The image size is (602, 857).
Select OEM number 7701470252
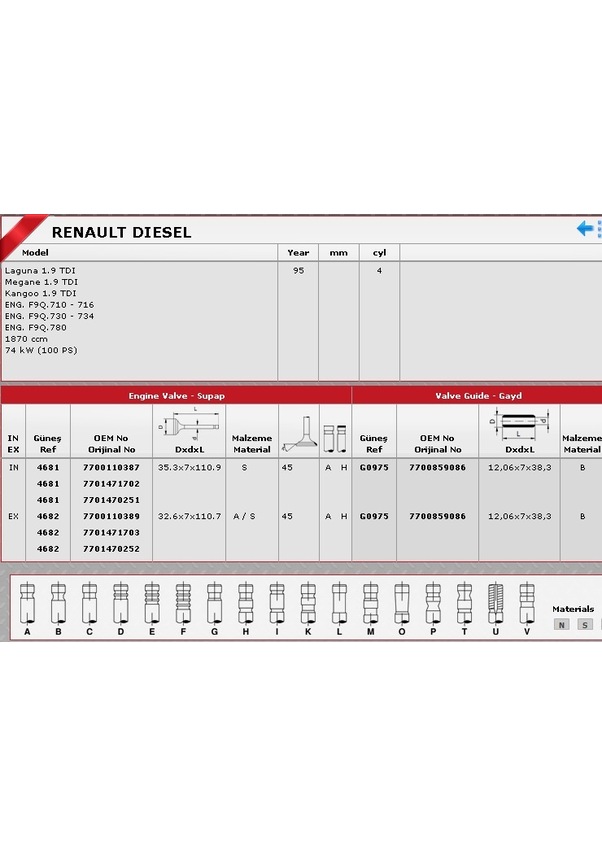pyautogui.click(x=111, y=549)
